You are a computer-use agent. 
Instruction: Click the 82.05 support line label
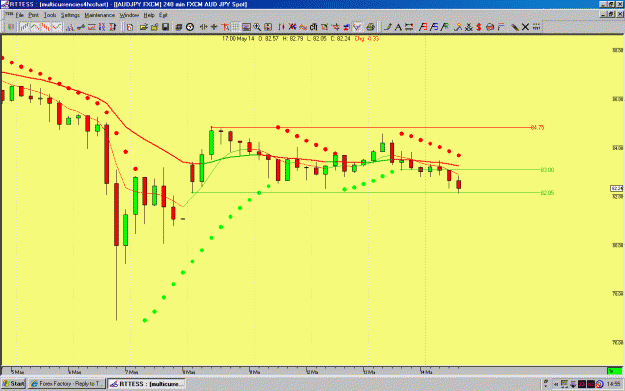point(547,193)
